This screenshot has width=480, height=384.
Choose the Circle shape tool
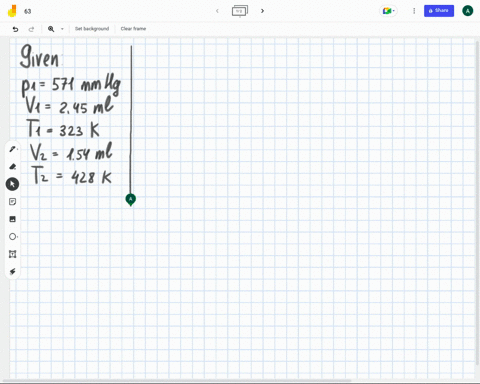(x=13, y=237)
